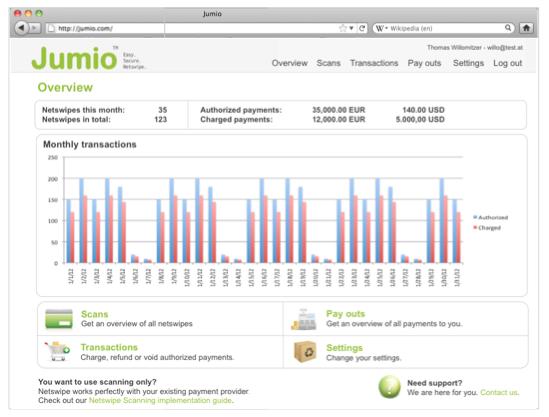The image size is (549, 417).
Task: Click the search magnifier icon
Action: 508,28
